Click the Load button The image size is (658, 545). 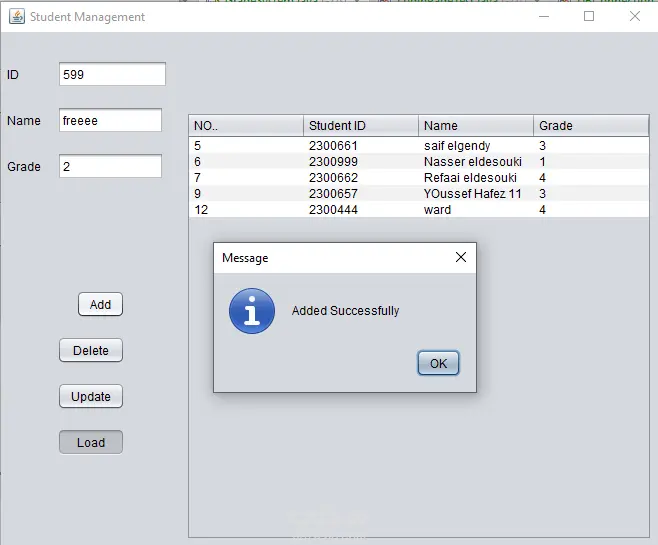coord(91,442)
